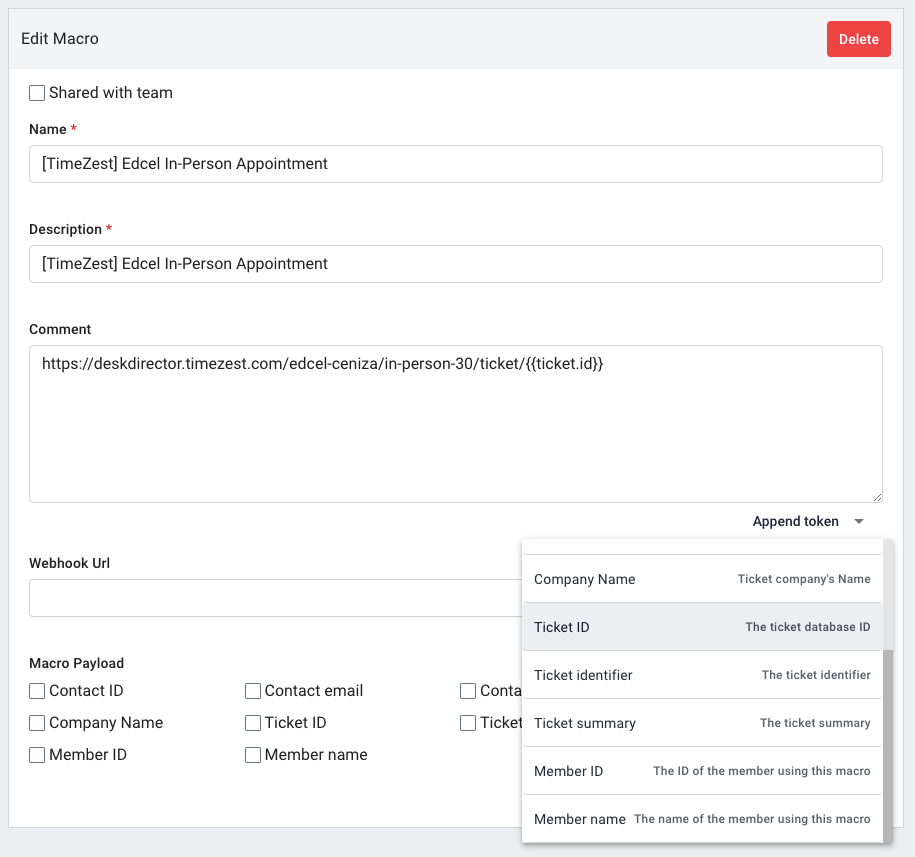
Task: Check the Contact ID payload box
Action: click(37, 691)
